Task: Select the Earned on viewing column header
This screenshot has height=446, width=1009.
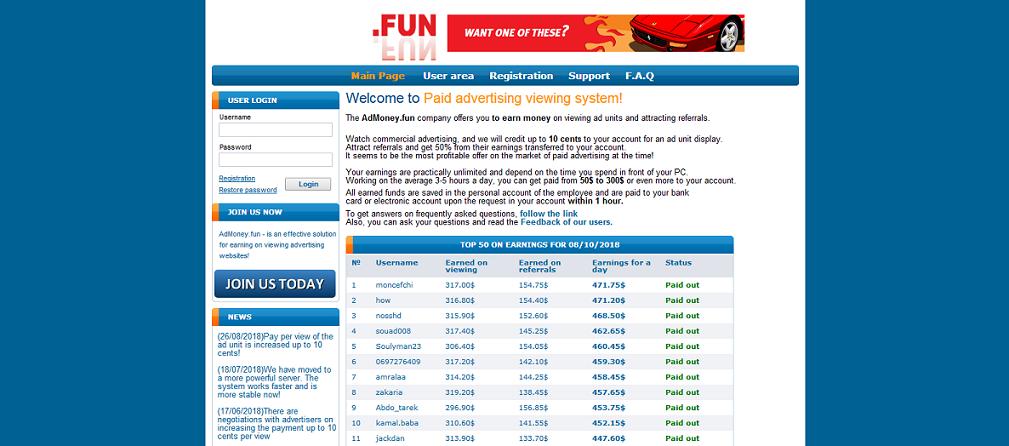Action: tap(467, 266)
